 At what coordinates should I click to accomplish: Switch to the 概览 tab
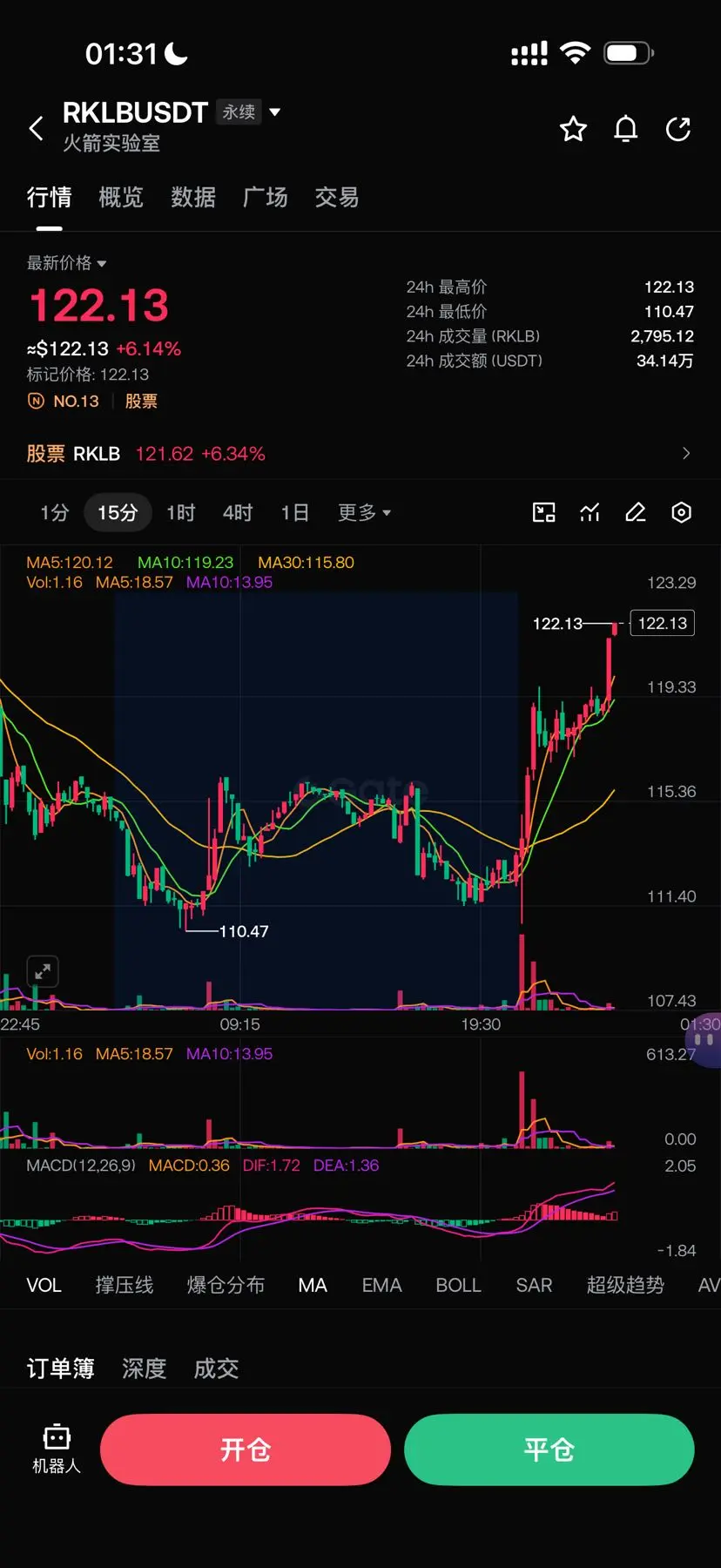[121, 197]
